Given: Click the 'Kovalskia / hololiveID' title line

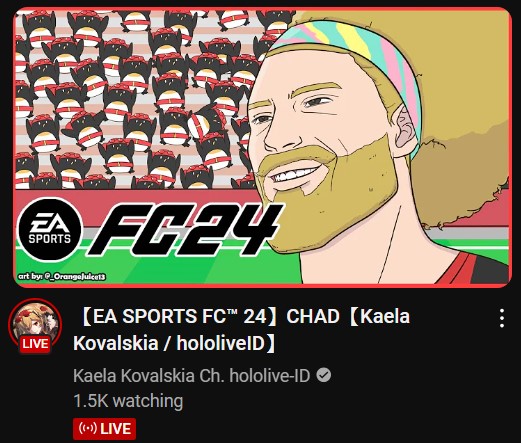Looking at the screenshot, I should (175, 343).
